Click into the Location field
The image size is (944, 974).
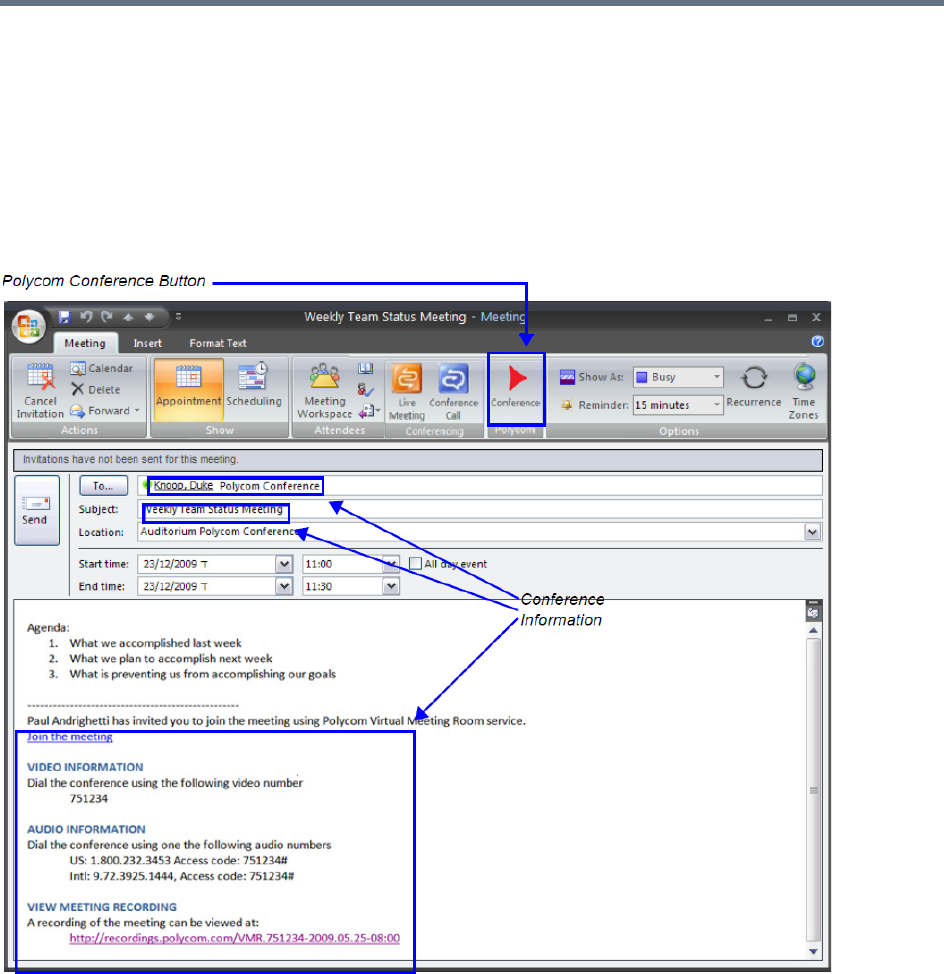click(471, 532)
